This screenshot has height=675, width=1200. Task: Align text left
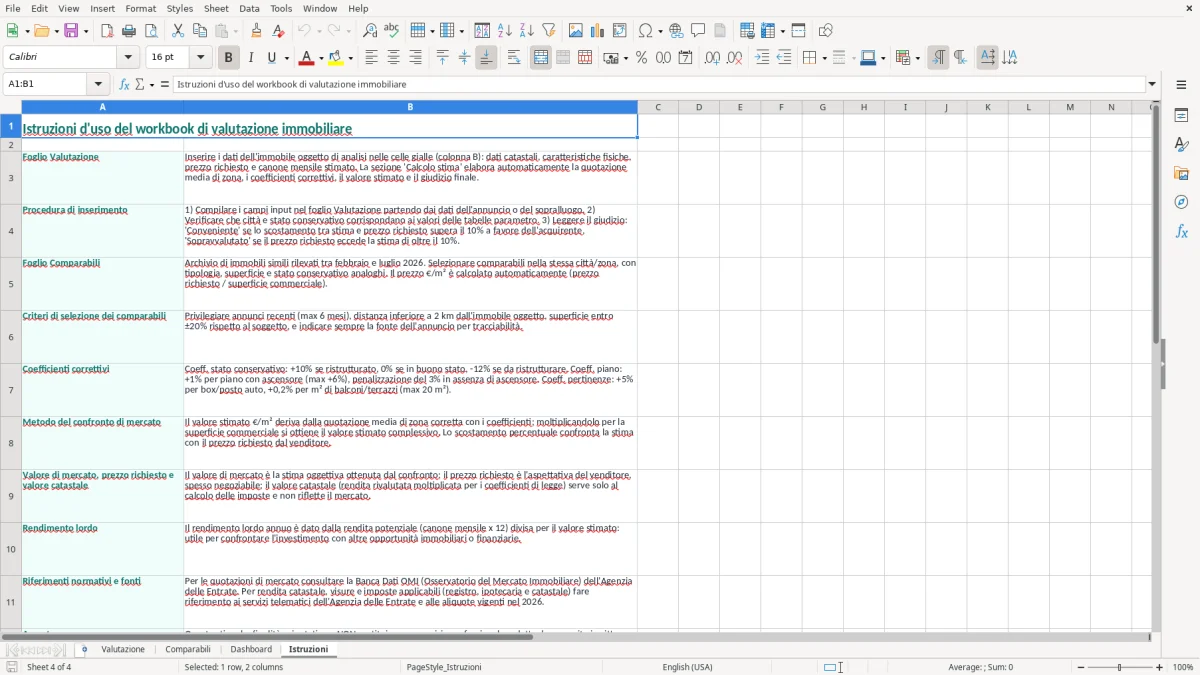pos(372,58)
